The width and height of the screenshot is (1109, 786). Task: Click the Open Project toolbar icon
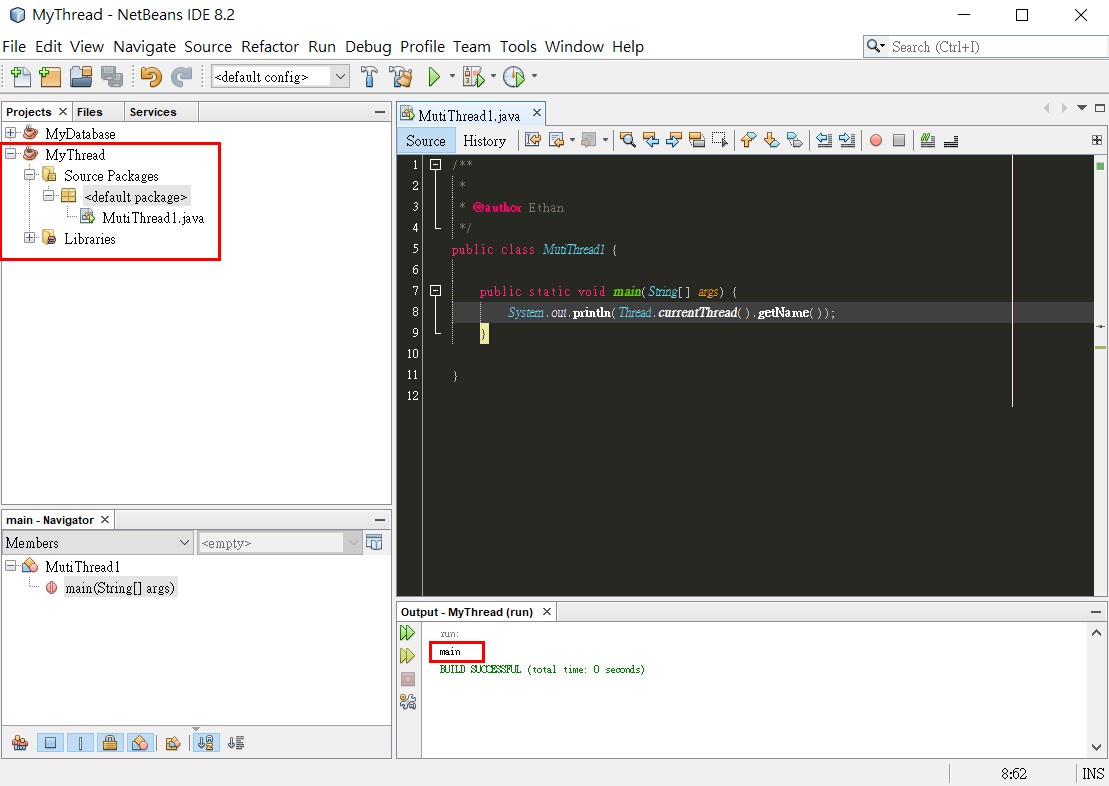[x=81, y=76]
